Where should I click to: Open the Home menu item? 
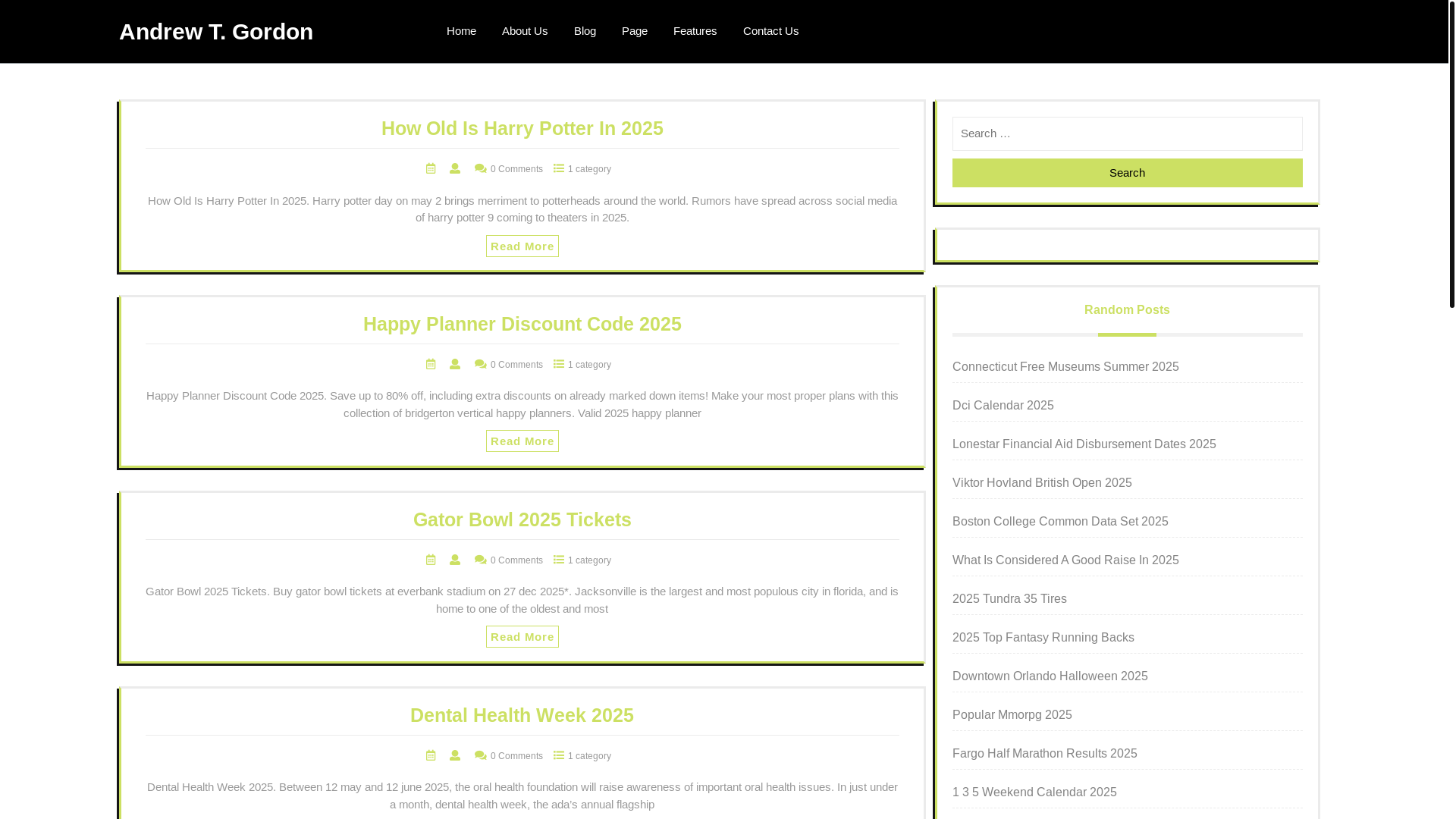(461, 31)
